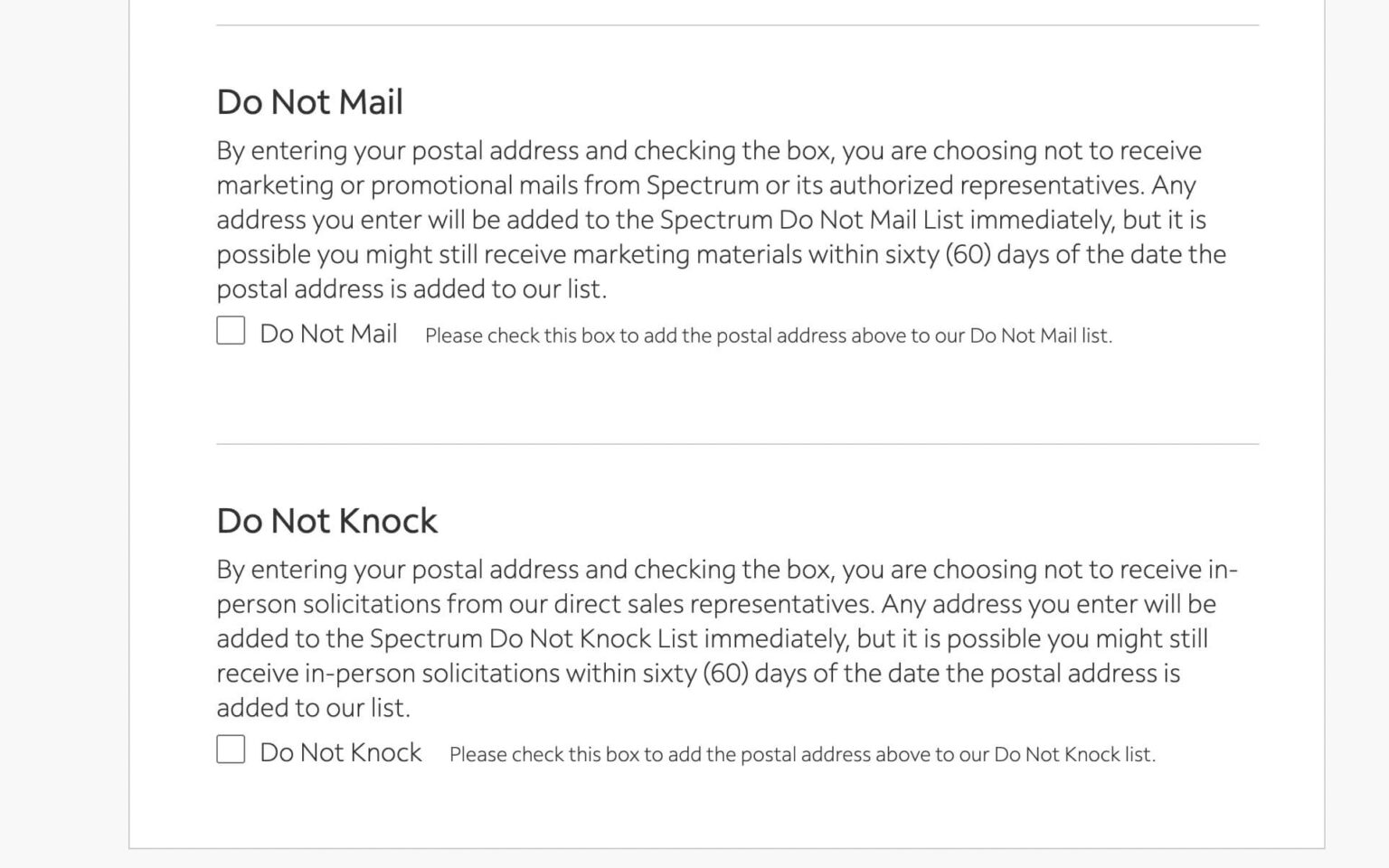Click the Do Not Knock section heading

[326, 521]
